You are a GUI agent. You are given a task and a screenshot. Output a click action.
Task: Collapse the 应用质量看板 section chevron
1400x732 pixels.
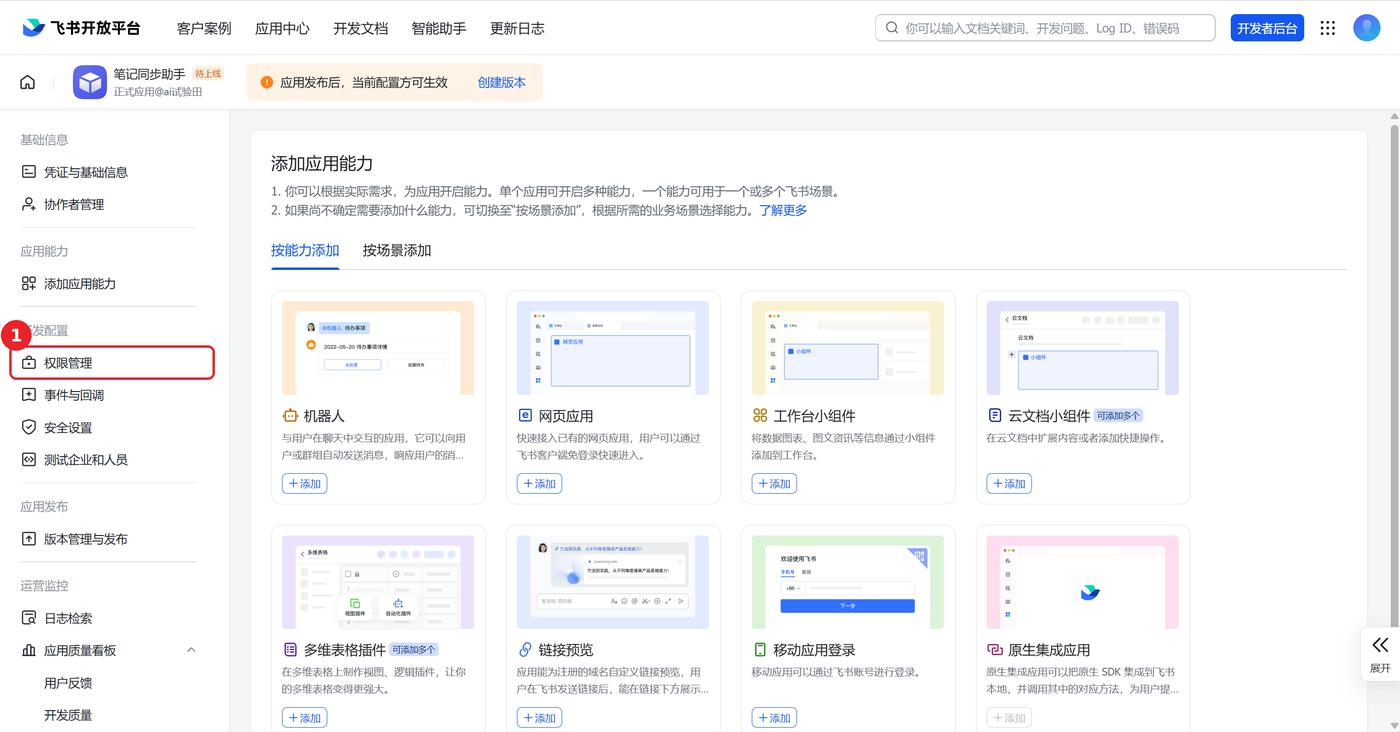[191, 650]
